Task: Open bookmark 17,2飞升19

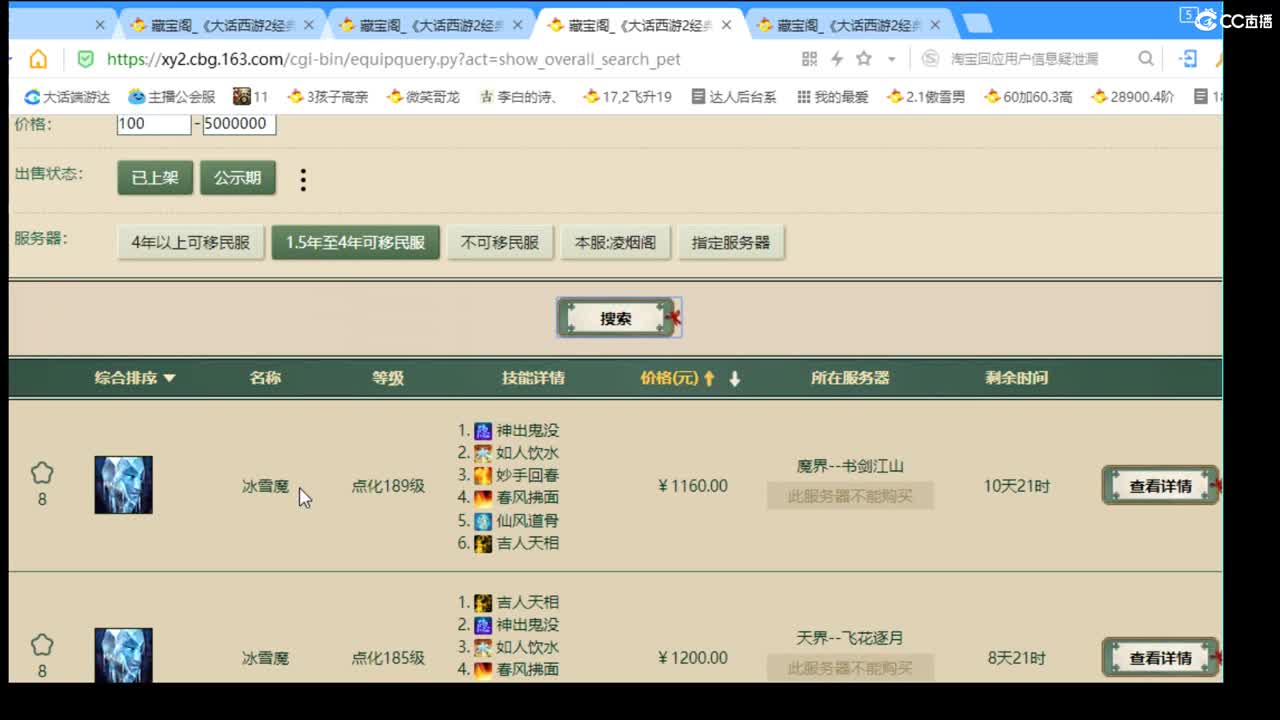Action: [627, 97]
